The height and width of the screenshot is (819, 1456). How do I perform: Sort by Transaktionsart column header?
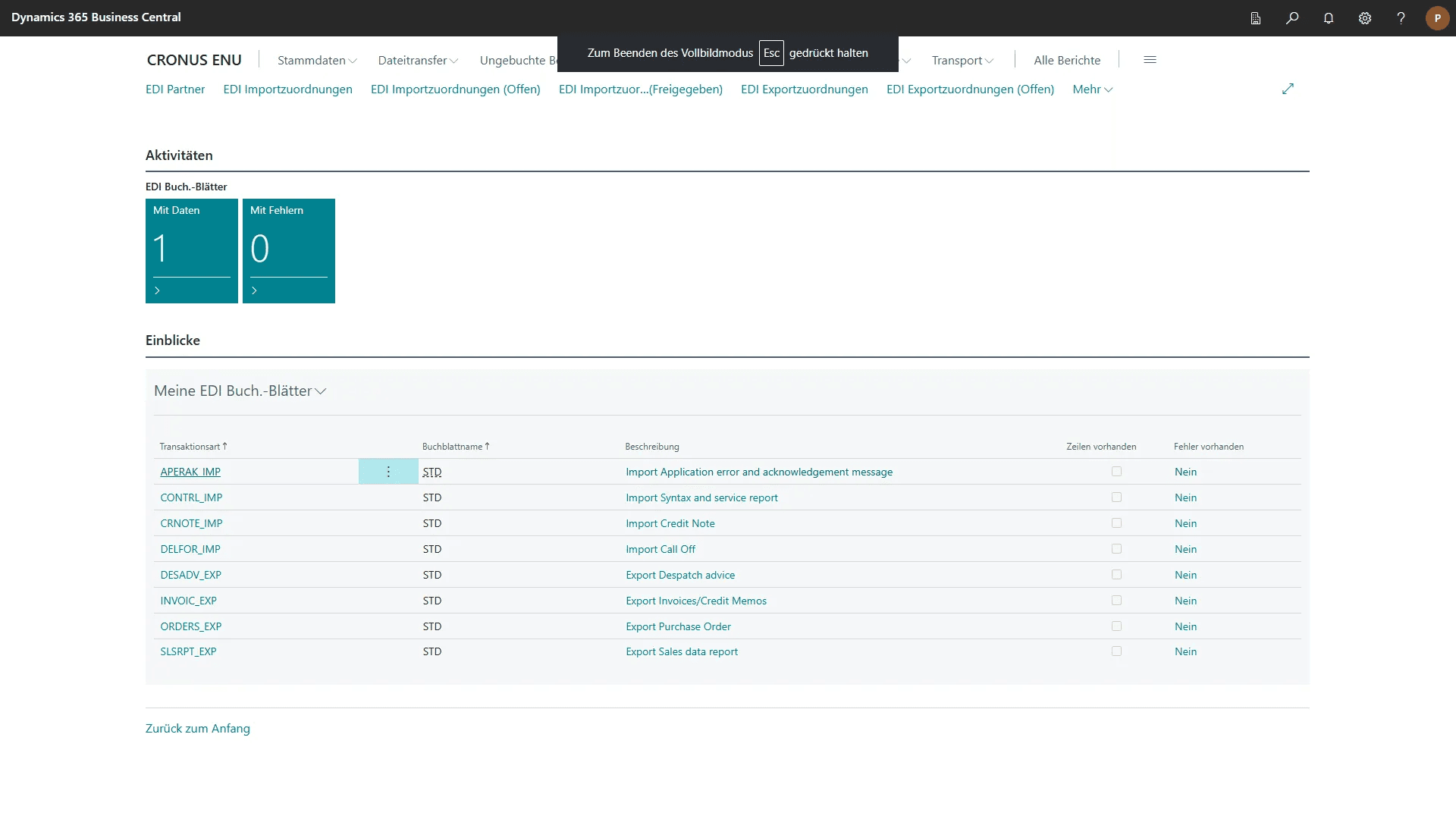click(193, 447)
